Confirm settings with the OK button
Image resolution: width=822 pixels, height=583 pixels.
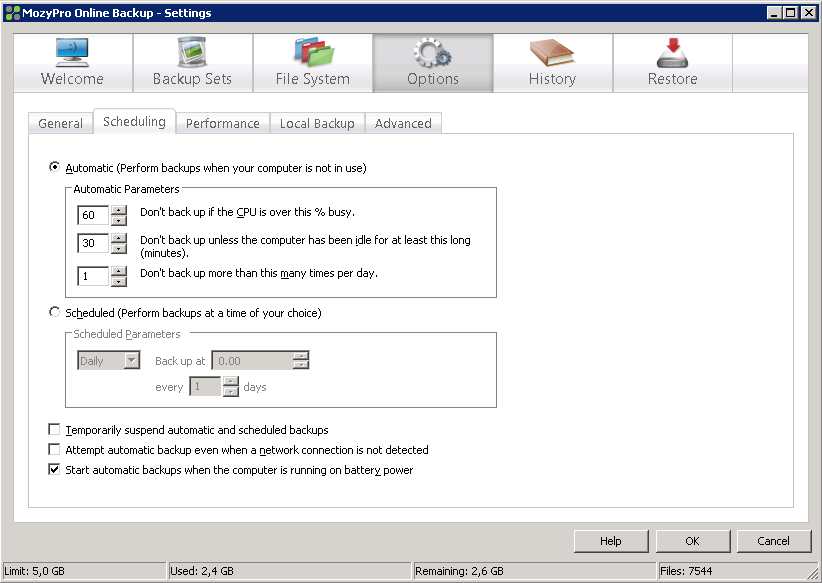click(x=693, y=541)
